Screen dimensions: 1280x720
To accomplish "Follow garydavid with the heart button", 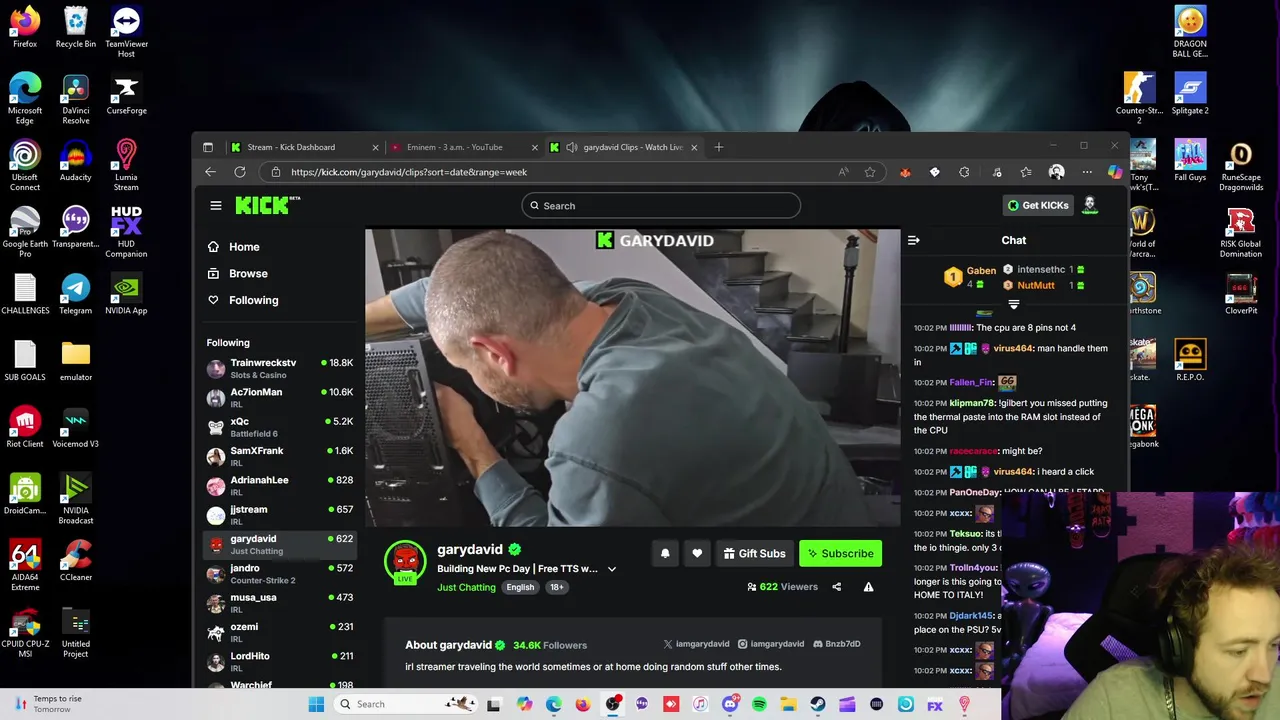I will point(697,553).
